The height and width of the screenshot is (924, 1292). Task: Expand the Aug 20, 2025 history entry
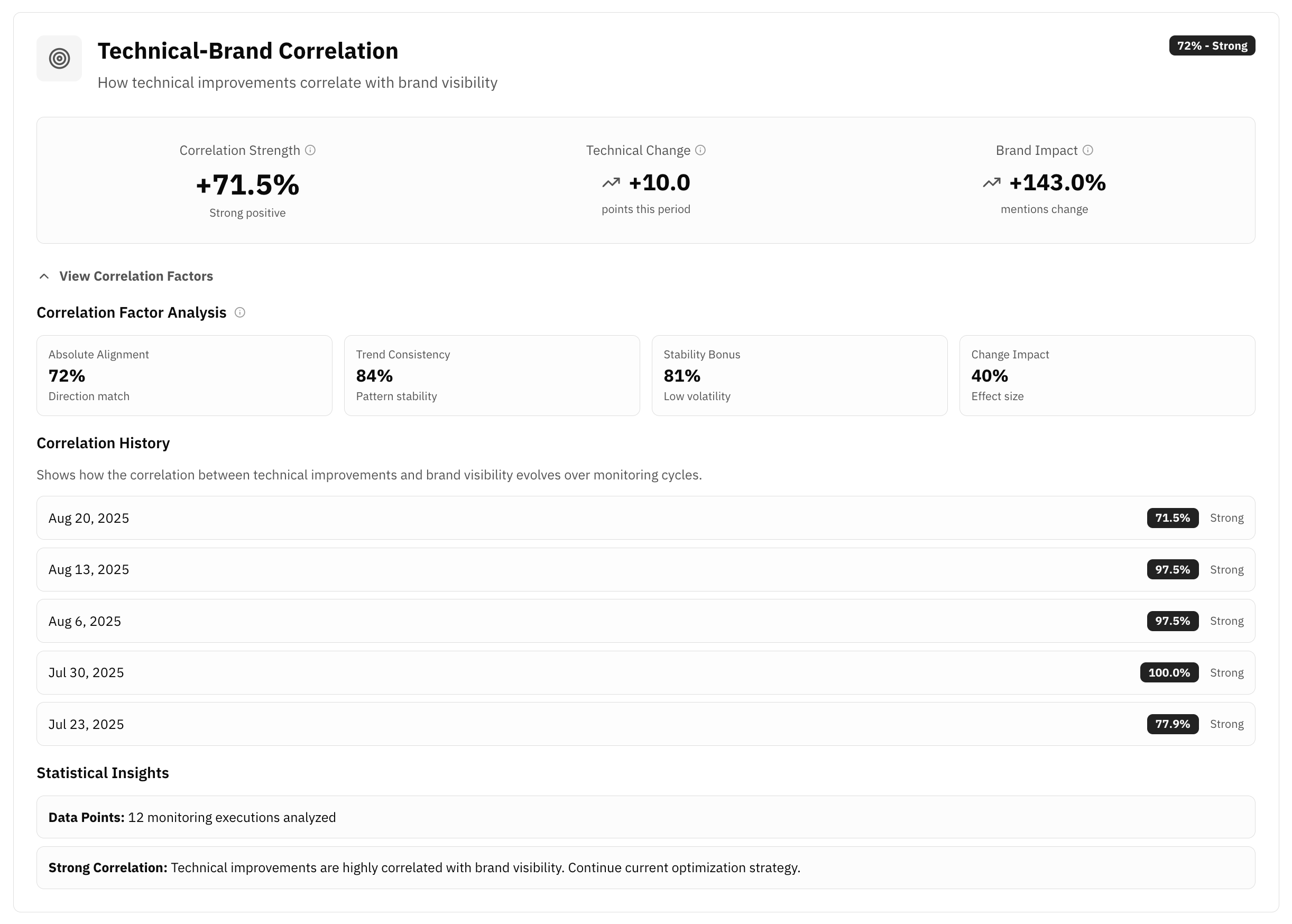pos(645,518)
